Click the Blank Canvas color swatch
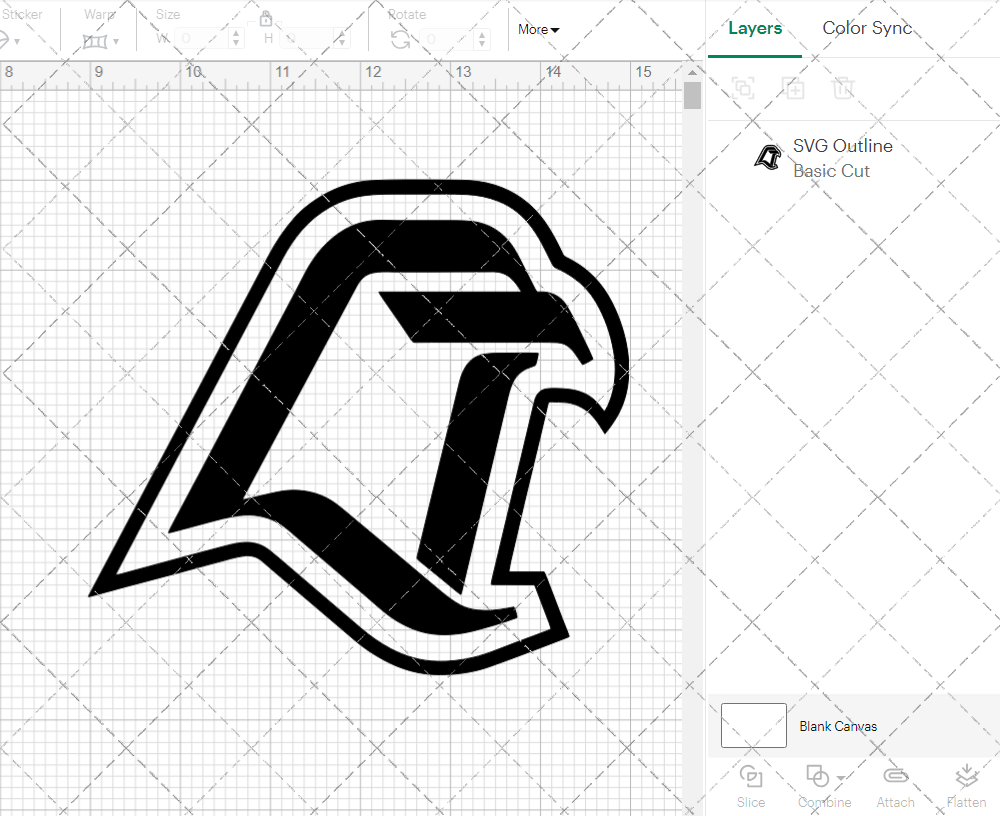Image resolution: width=1000 pixels, height=816 pixels. click(753, 725)
